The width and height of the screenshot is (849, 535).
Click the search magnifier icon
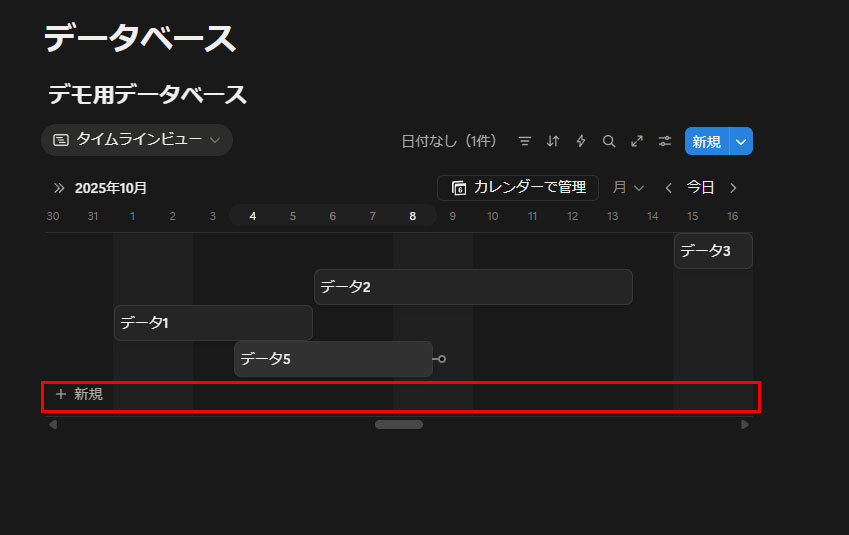(x=608, y=142)
